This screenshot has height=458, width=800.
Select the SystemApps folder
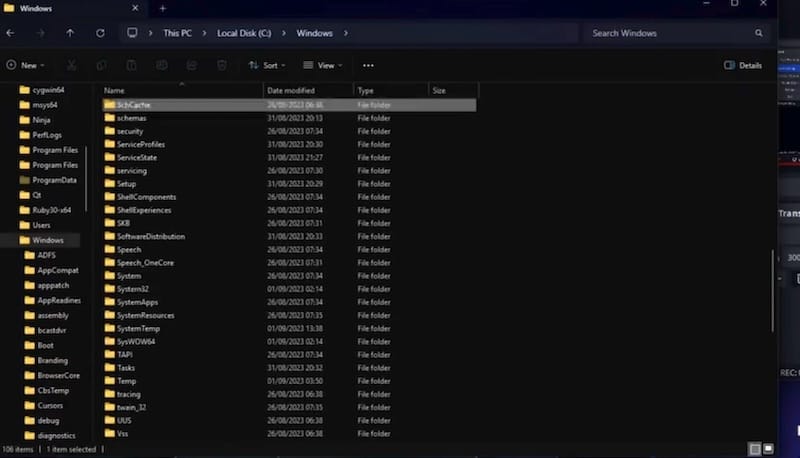click(289, 302)
